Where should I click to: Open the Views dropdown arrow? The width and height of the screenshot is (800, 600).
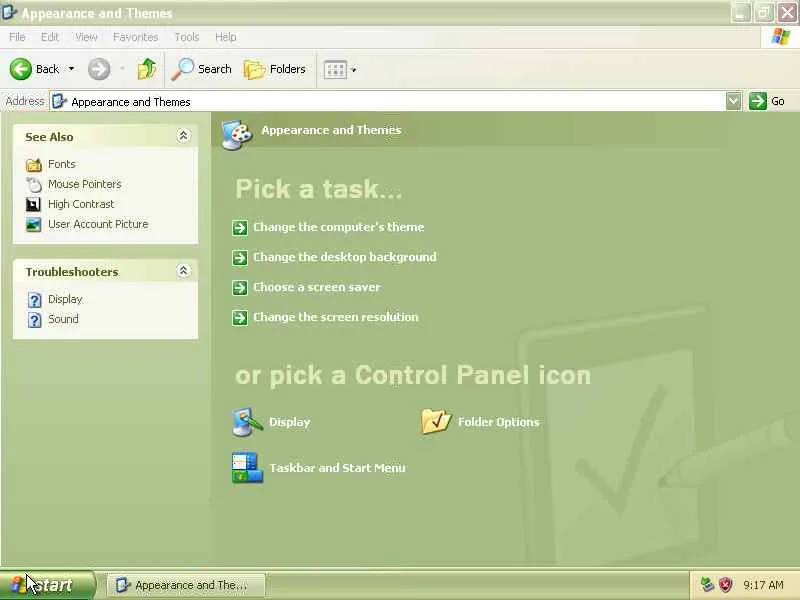(354, 69)
